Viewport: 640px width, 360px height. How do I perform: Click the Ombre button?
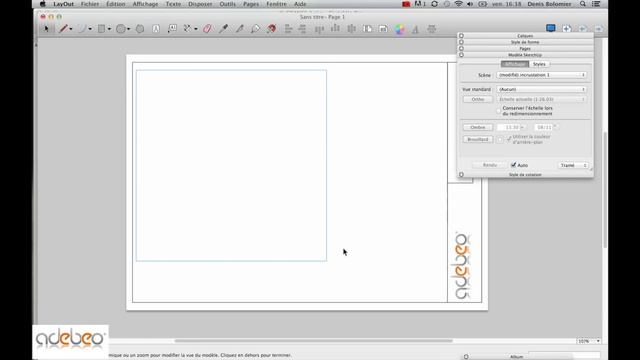click(478, 127)
